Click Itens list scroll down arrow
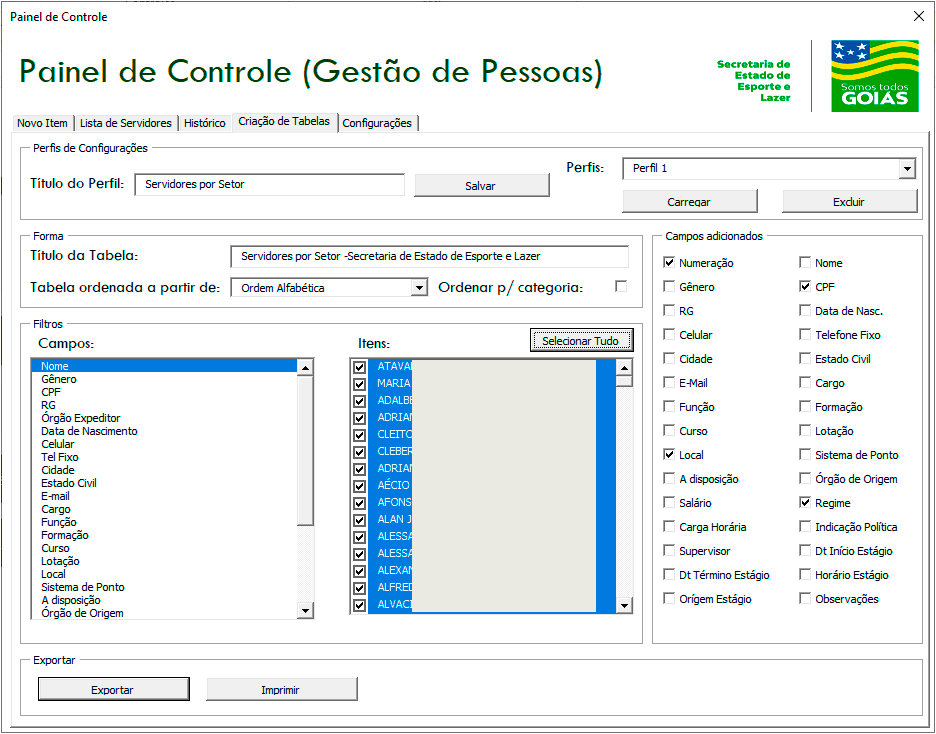Viewport: 936px width, 734px height. [624, 606]
